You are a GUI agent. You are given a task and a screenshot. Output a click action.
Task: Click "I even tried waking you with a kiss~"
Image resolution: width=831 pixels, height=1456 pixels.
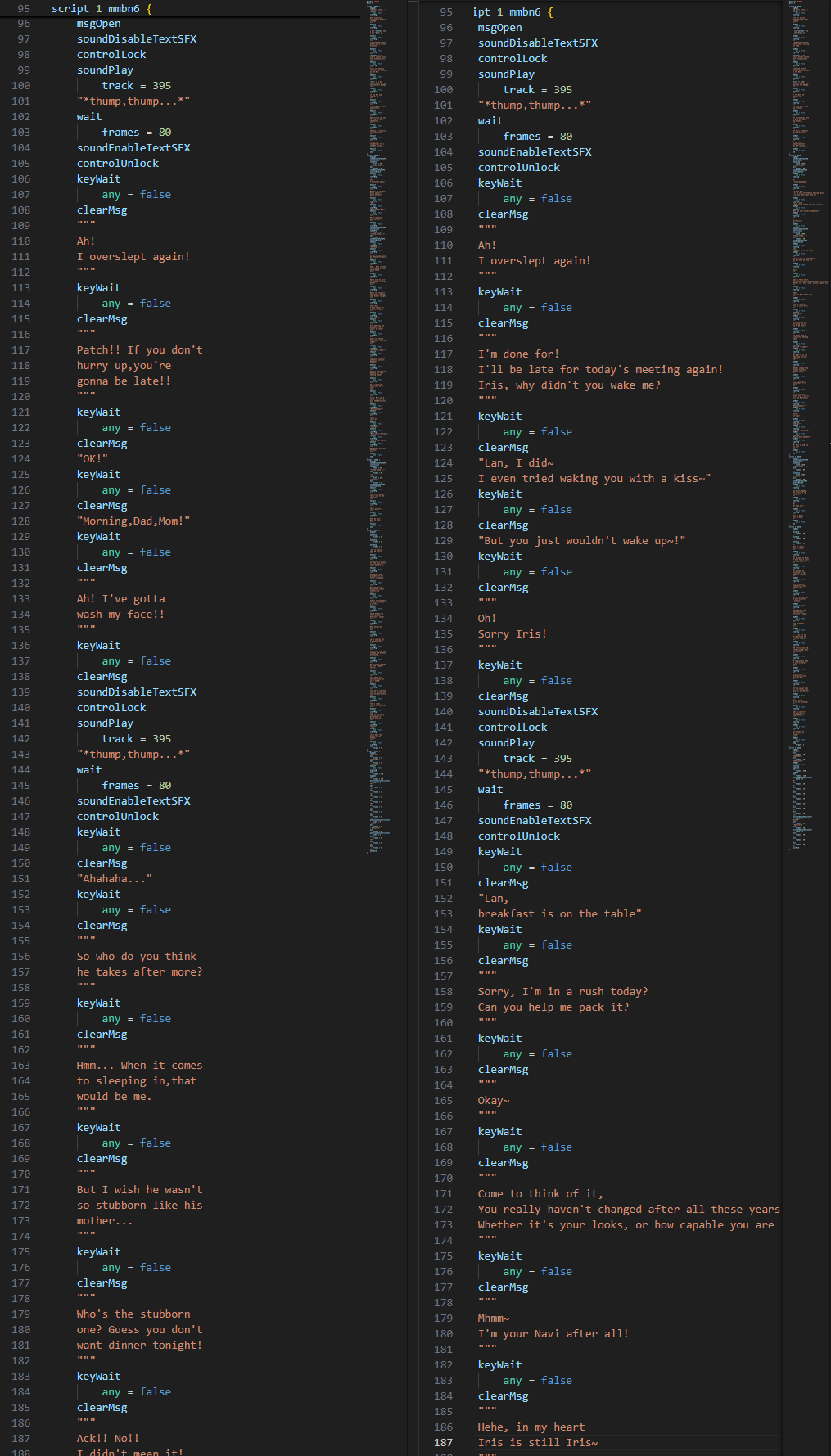pyautogui.click(x=594, y=479)
